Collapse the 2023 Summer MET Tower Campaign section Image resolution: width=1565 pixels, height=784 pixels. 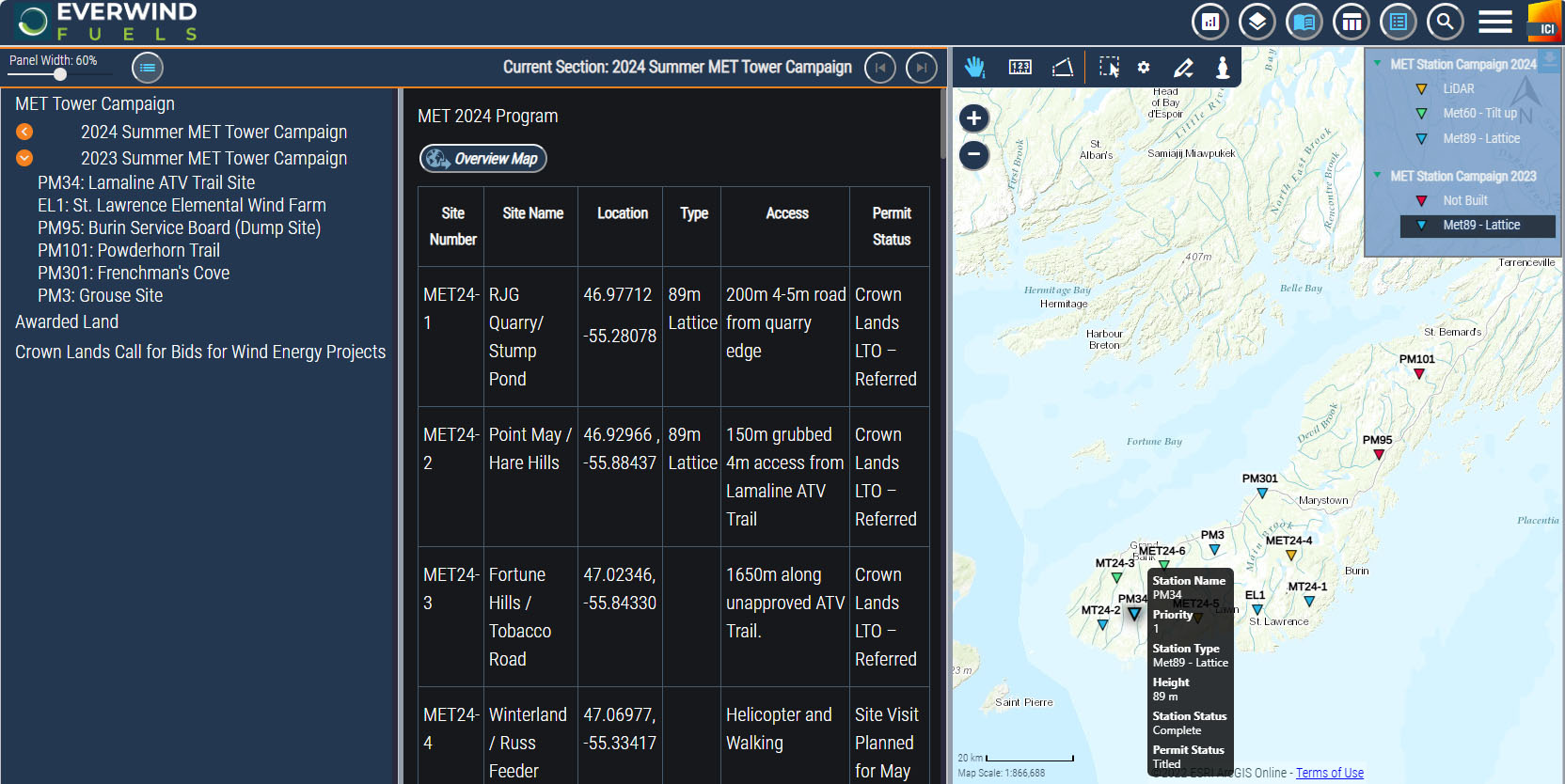pyautogui.click(x=24, y=159)
